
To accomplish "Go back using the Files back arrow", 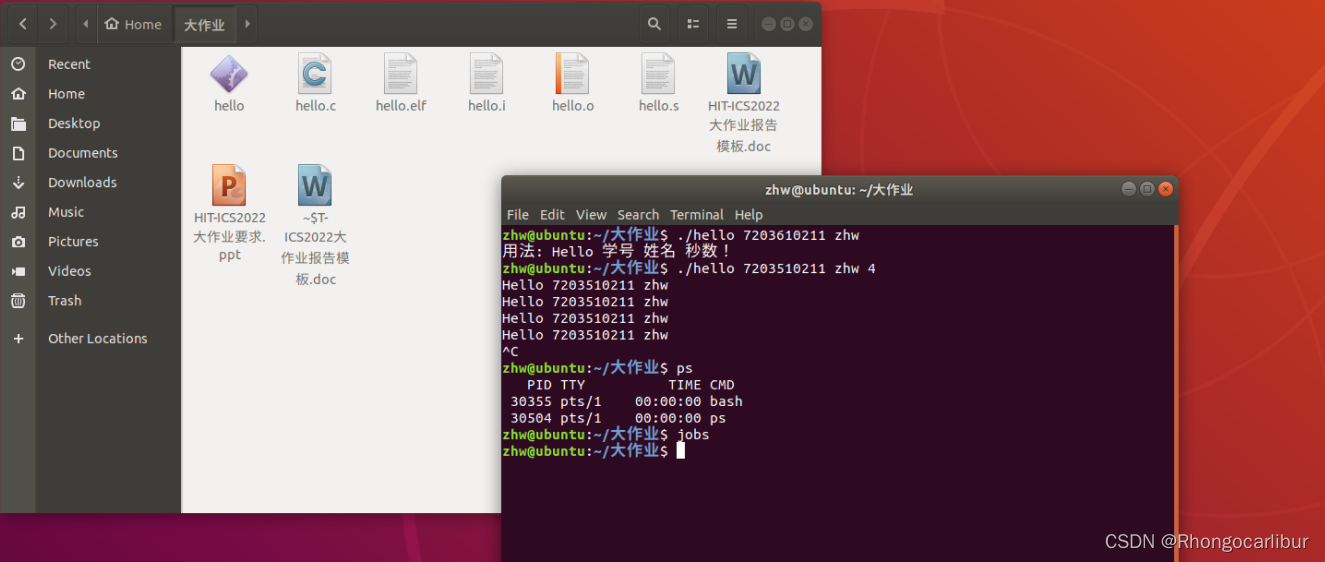I will 23,24.
